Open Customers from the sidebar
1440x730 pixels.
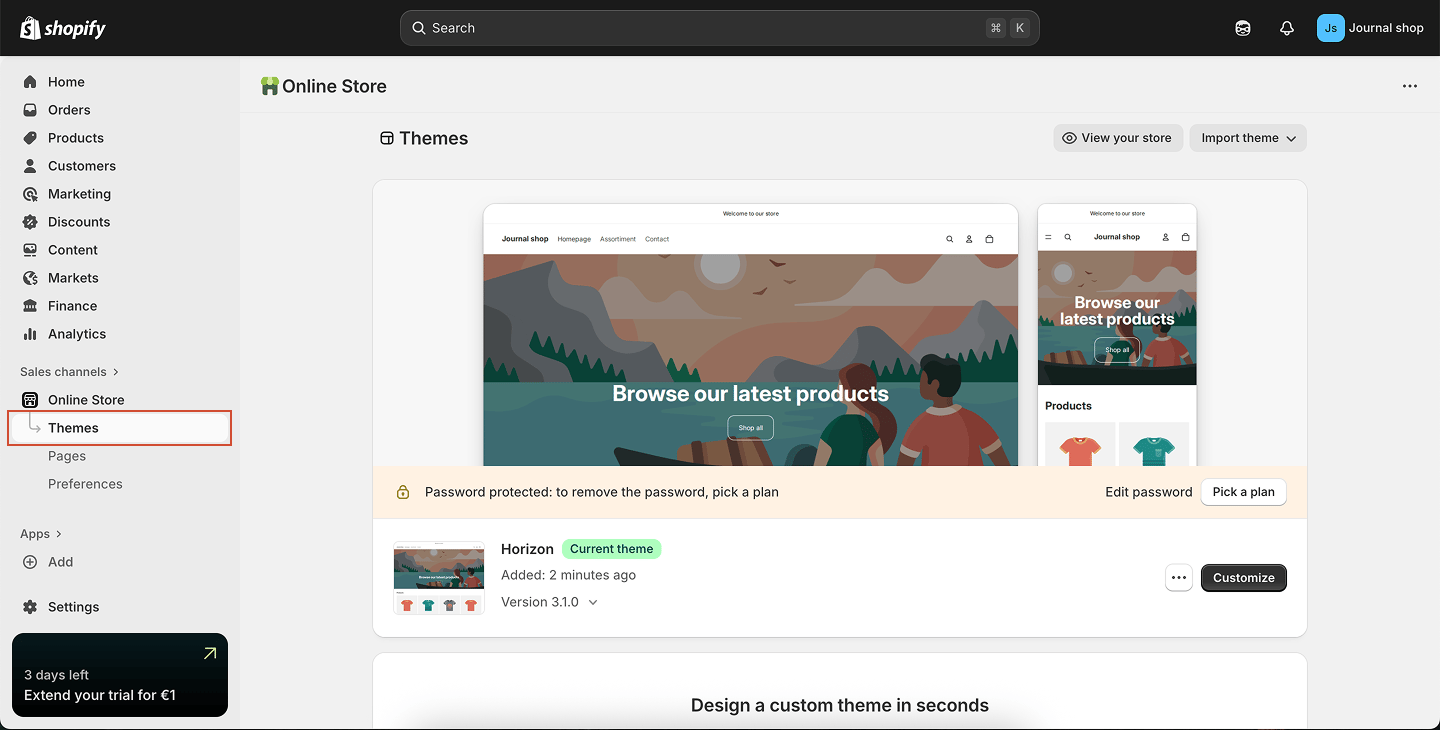pos(120,166)
